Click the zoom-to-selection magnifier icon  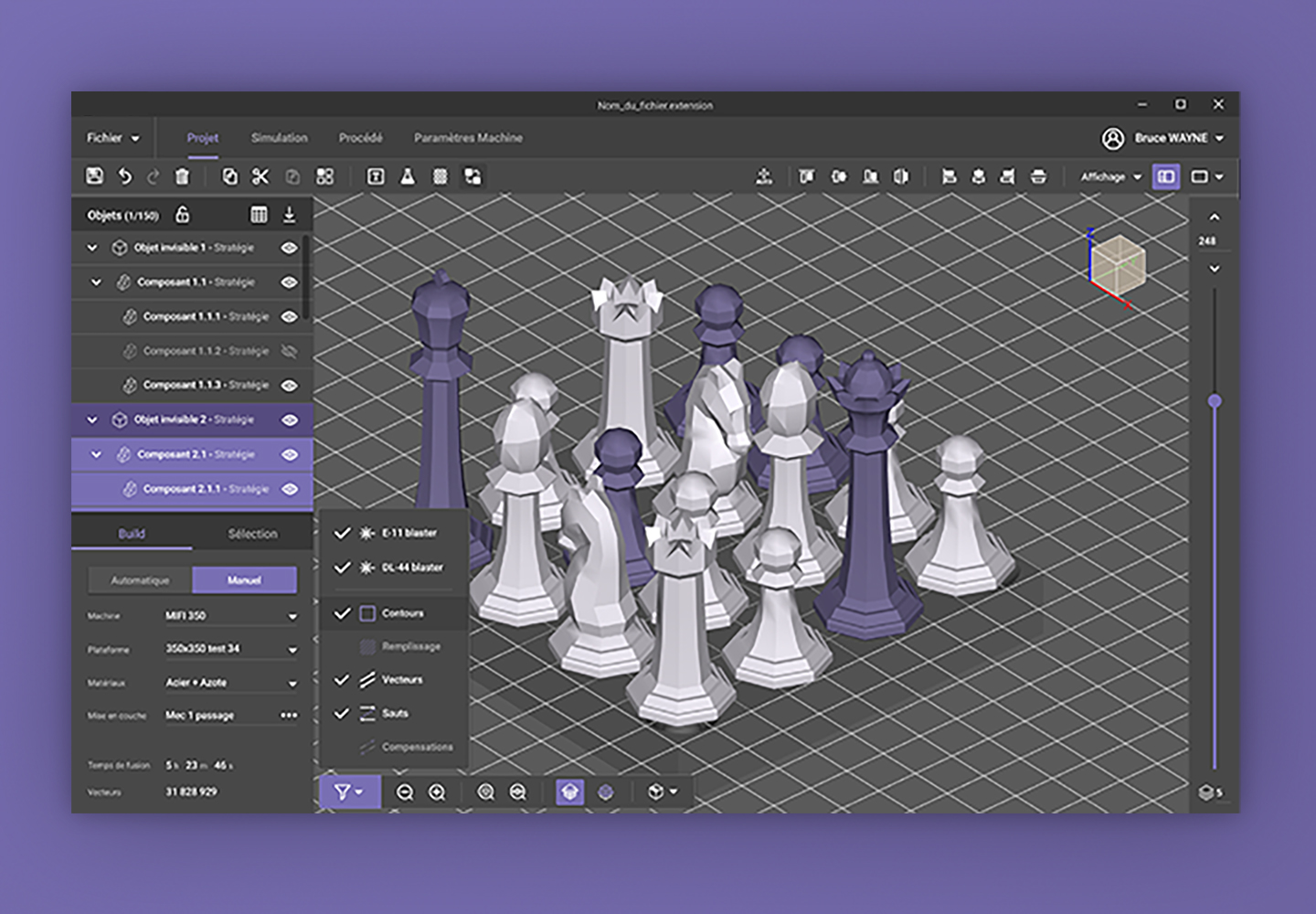[517, 792]
